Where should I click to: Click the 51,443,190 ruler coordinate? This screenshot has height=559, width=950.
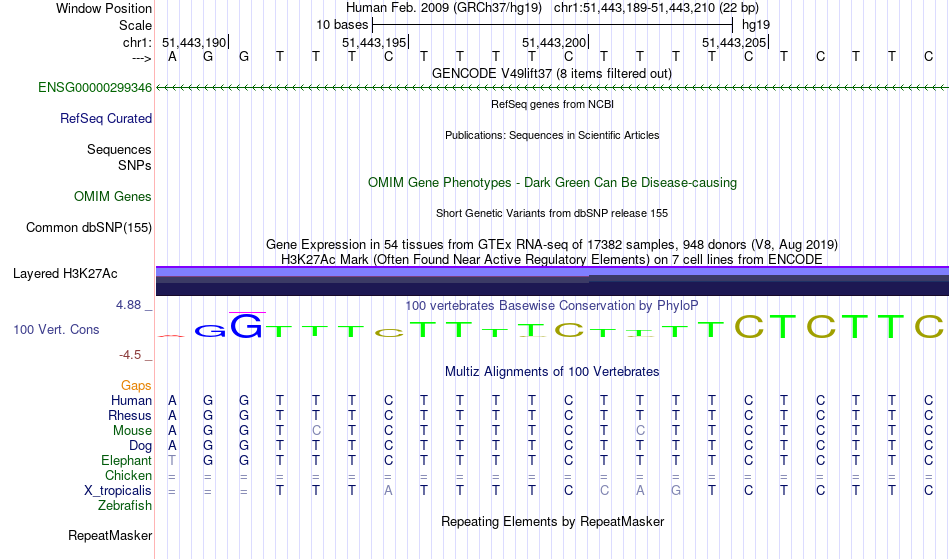(x=194, y=42)
